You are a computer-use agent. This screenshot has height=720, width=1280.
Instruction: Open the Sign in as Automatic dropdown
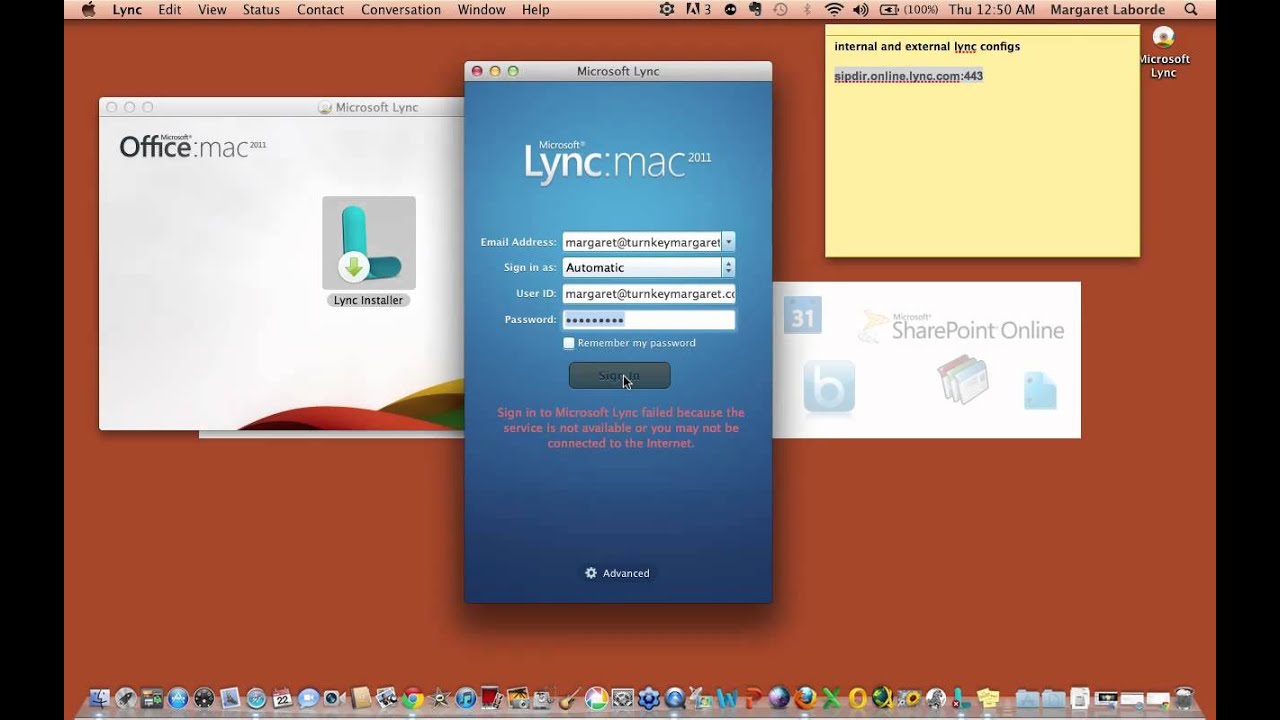(x=649, y=267)
